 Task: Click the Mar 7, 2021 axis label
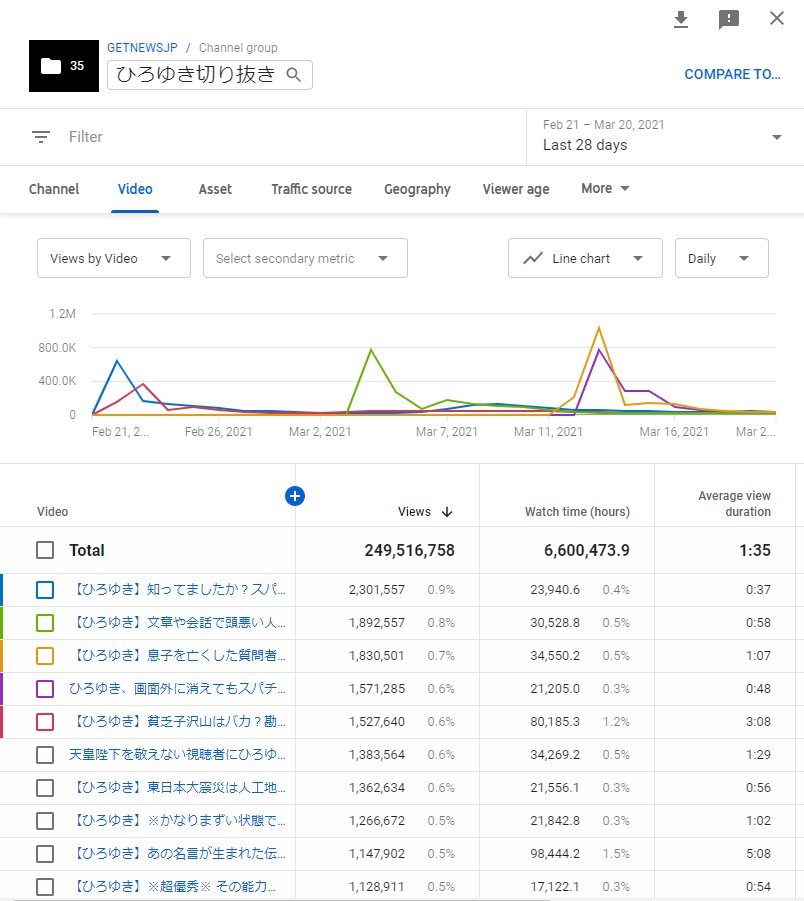(x=447, y=432)
